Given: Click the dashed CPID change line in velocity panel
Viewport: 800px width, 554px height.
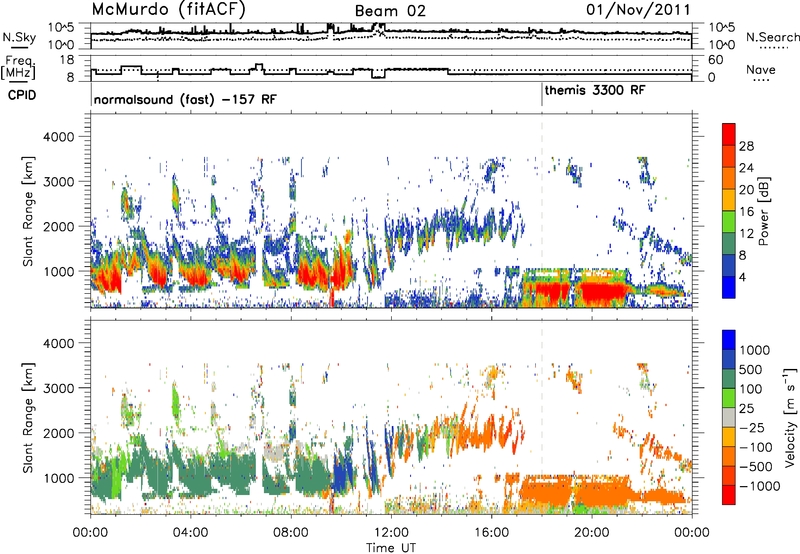Looking at the screenshot, I should pyautogui.click(x=542, y=417).
